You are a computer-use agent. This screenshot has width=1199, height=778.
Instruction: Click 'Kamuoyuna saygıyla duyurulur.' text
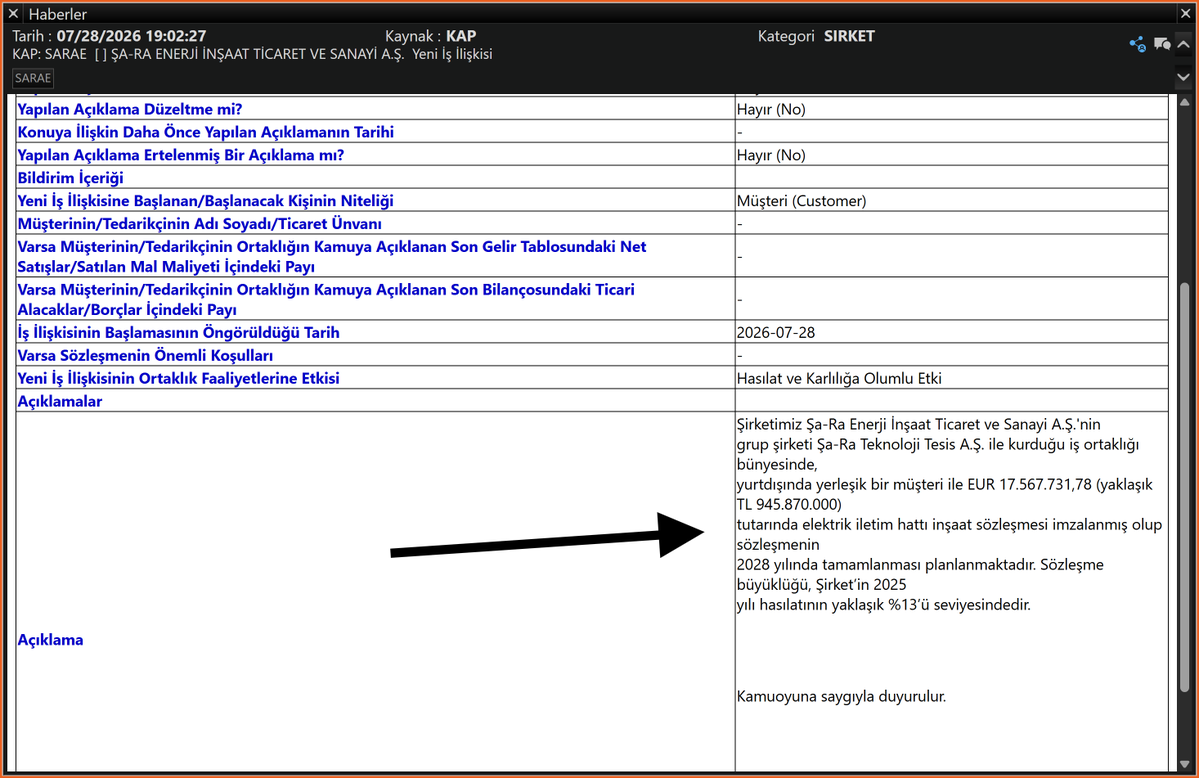pyautogui.click(x=841, y=697)
